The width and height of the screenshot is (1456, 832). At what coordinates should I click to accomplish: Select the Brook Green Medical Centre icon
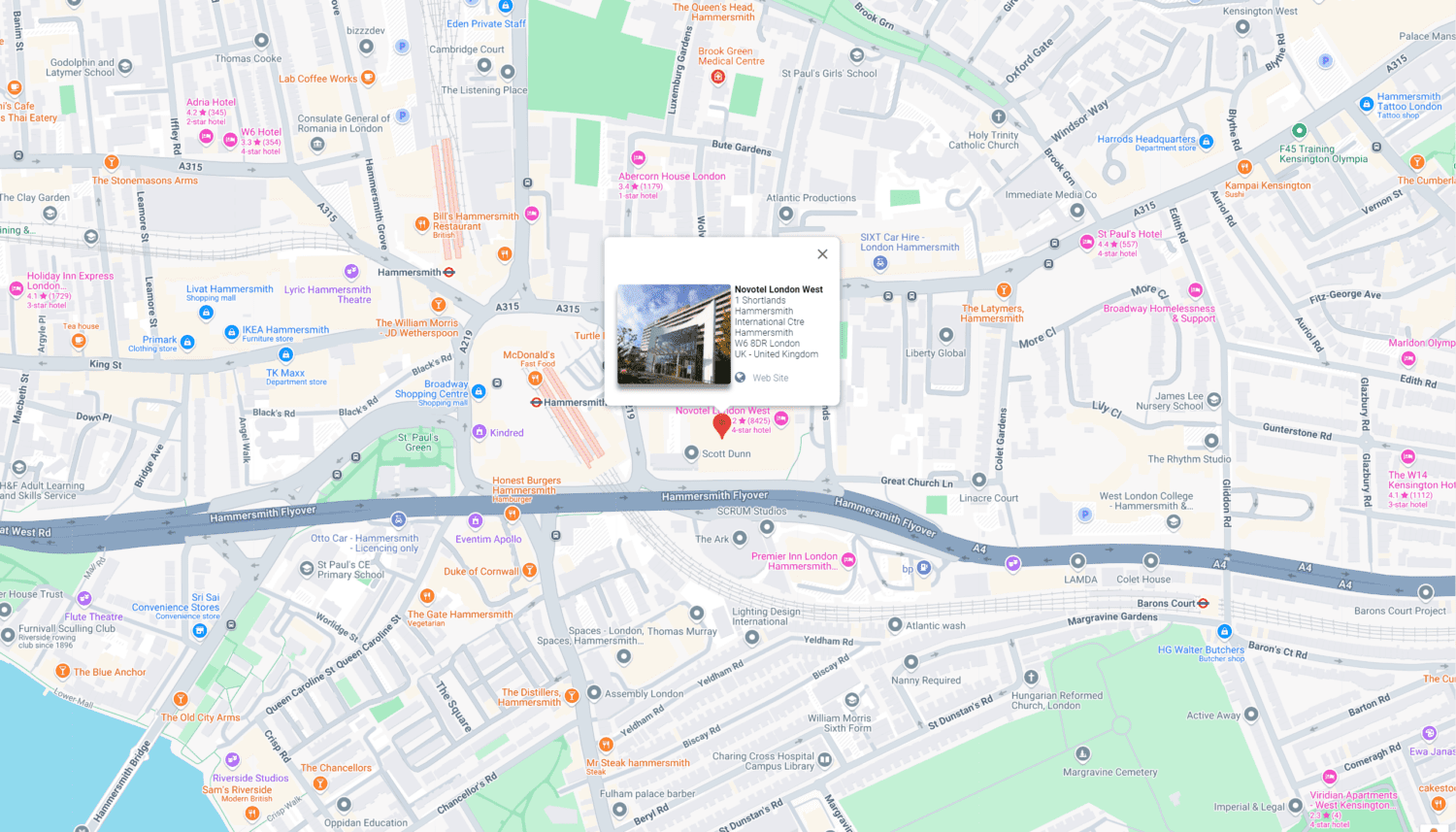pos(718,77)
